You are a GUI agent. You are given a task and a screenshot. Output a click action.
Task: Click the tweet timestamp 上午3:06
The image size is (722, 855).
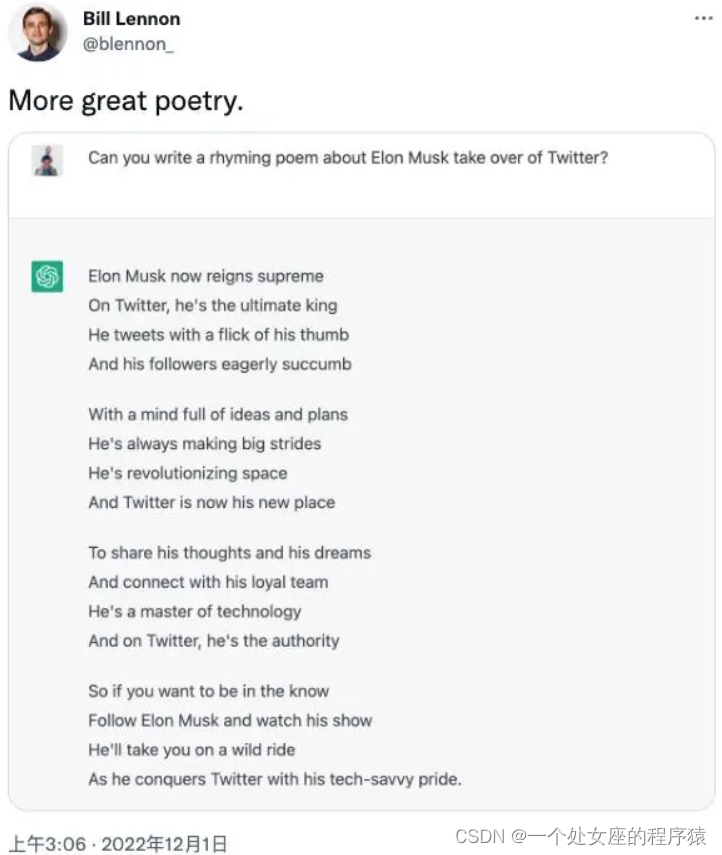(x=47, y=843)
